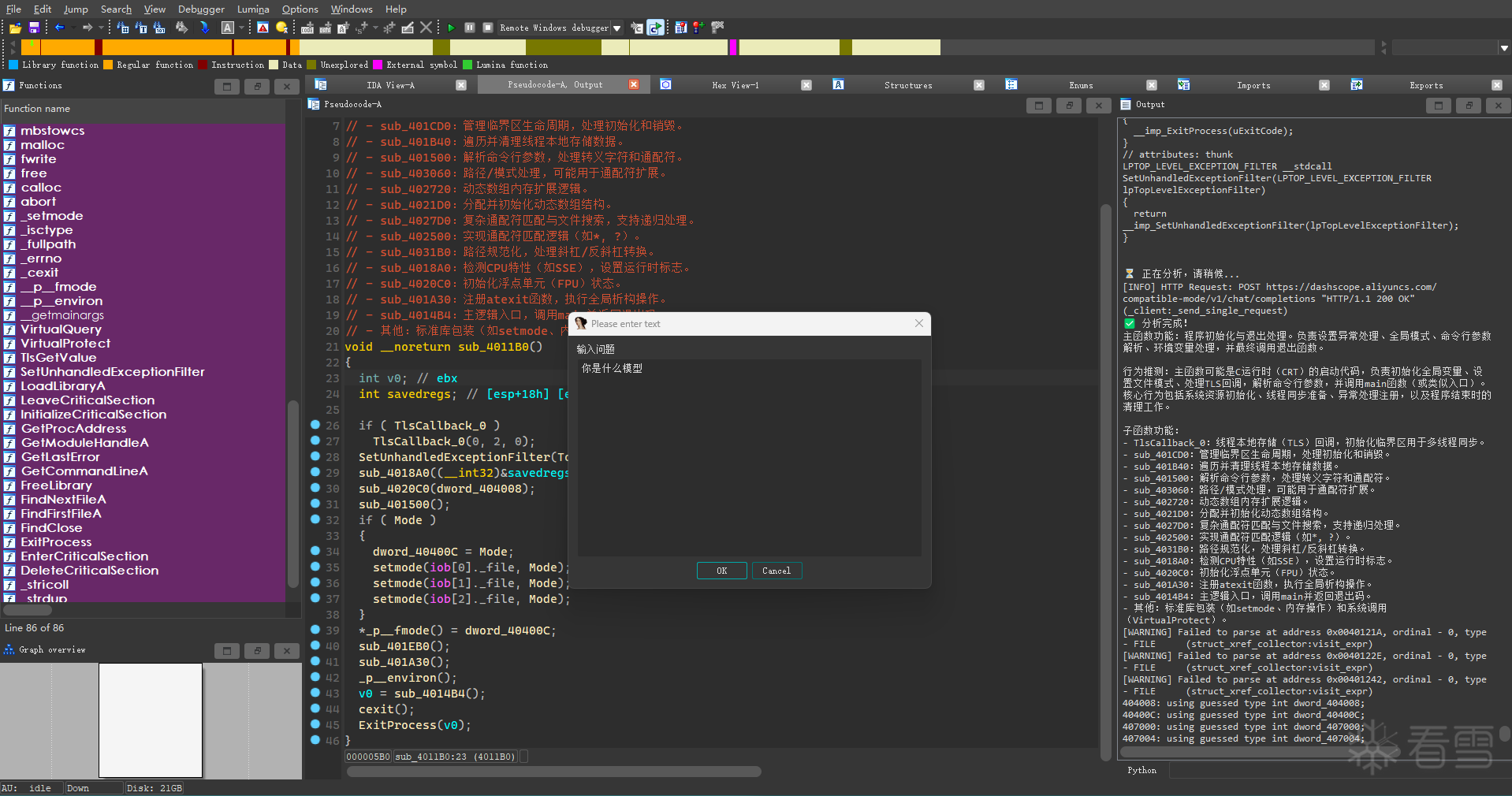Open the Jump menu

(76, 9)
